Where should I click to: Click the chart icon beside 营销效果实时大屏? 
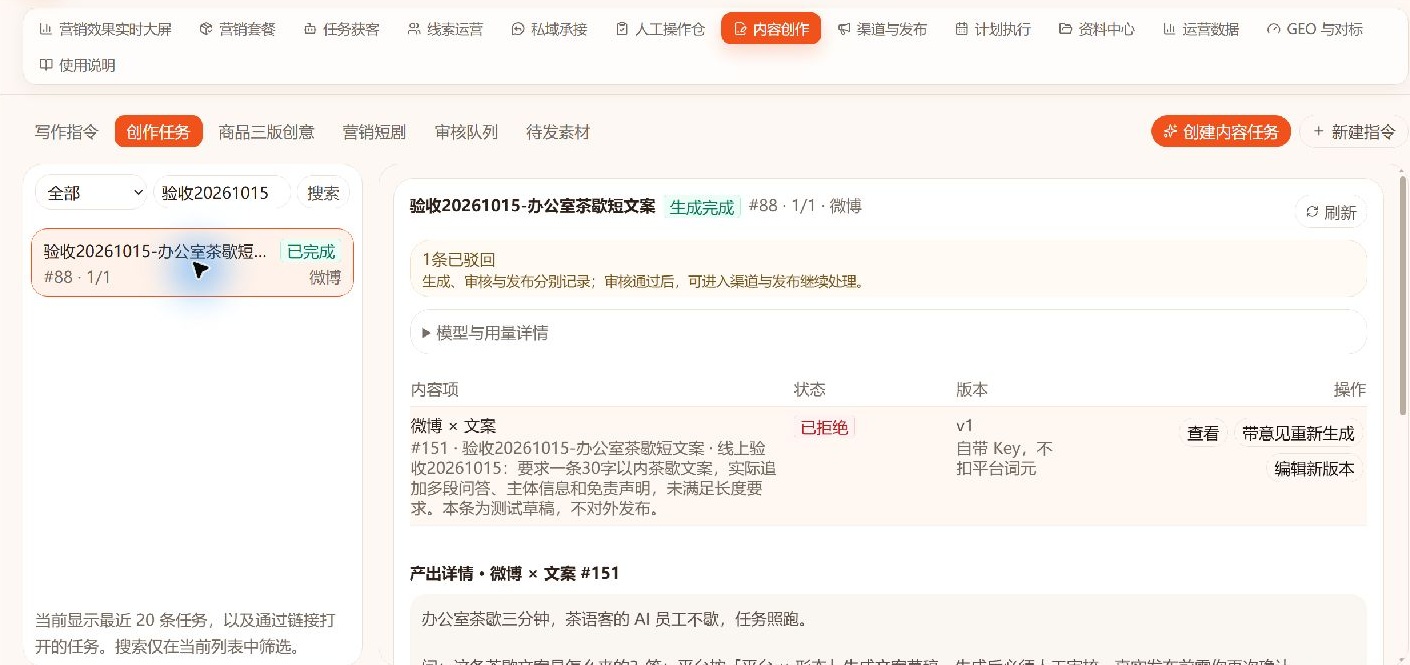[x=46, y=29]
